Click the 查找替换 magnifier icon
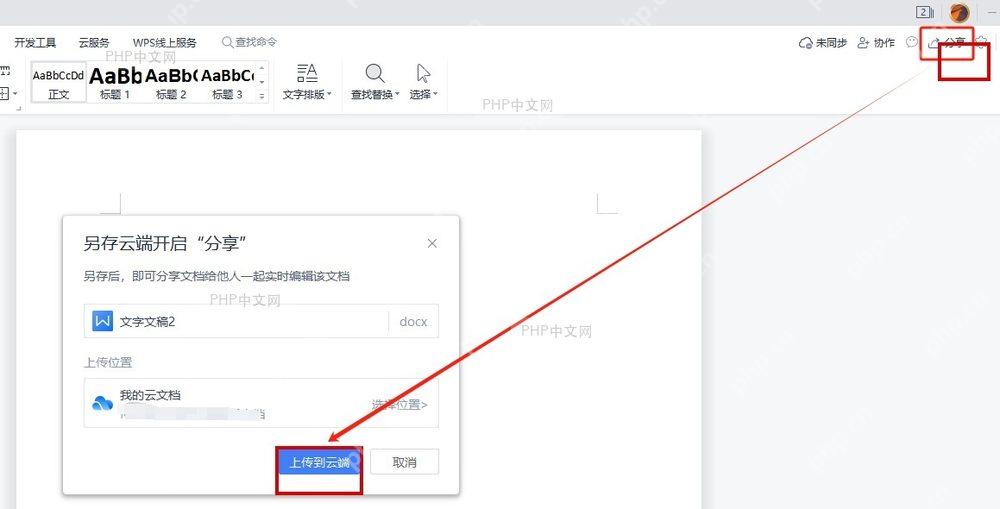The image size is (1000, 509). pos(375,73)
